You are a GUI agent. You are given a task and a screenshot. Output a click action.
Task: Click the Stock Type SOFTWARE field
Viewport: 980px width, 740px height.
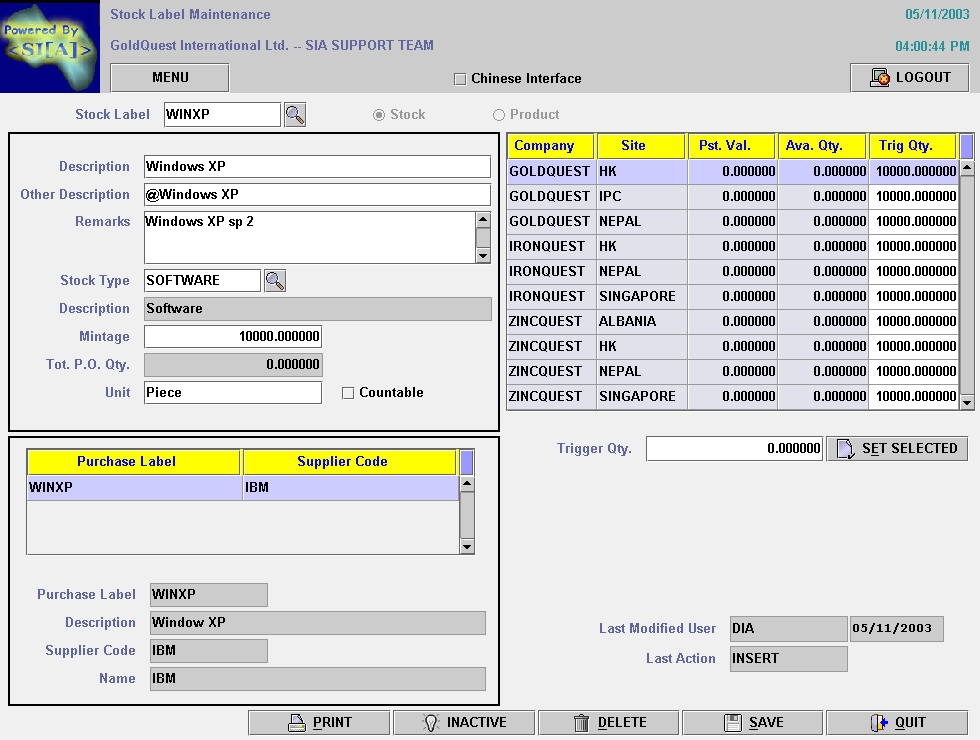202,281
